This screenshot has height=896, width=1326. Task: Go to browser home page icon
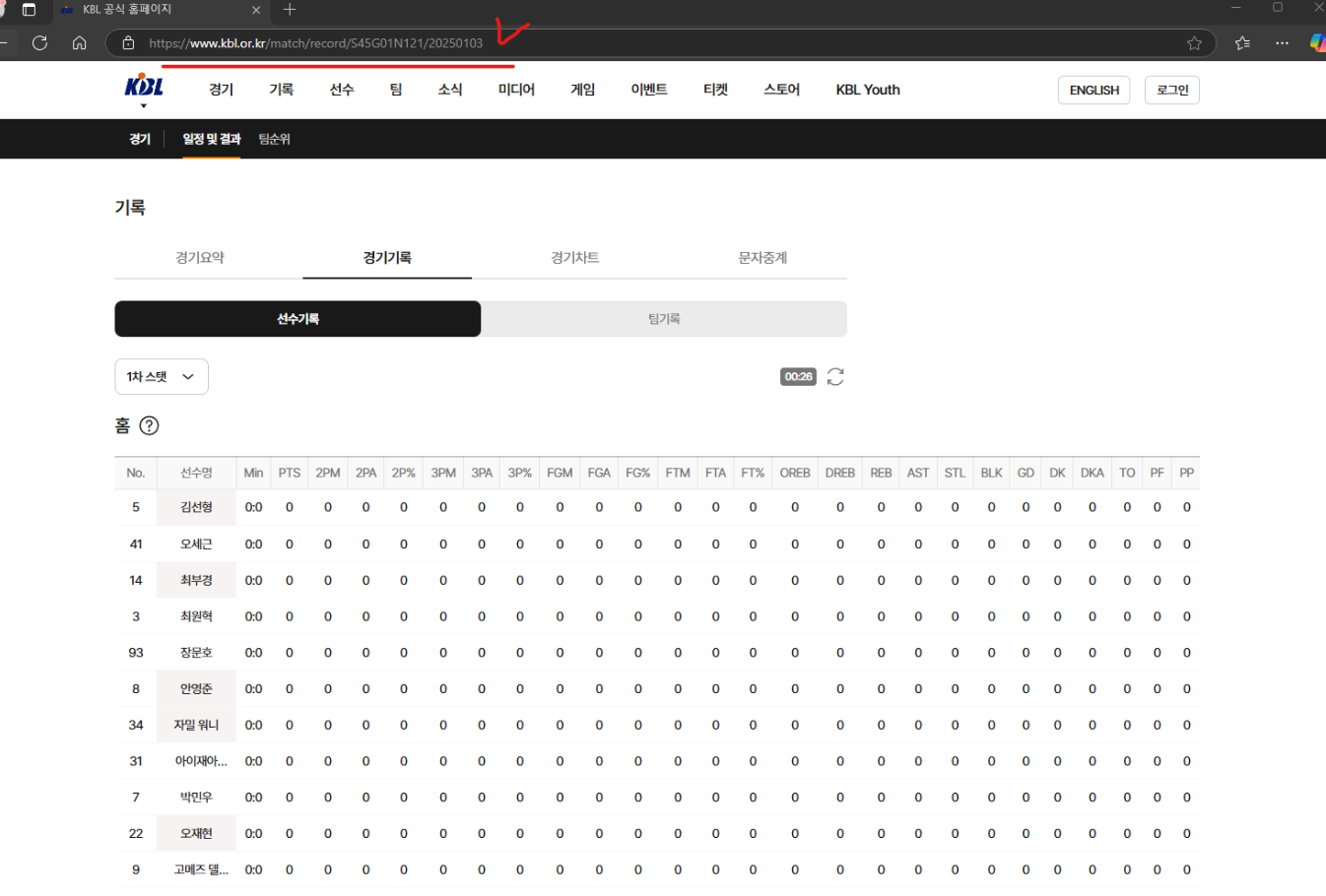[80, 42]
